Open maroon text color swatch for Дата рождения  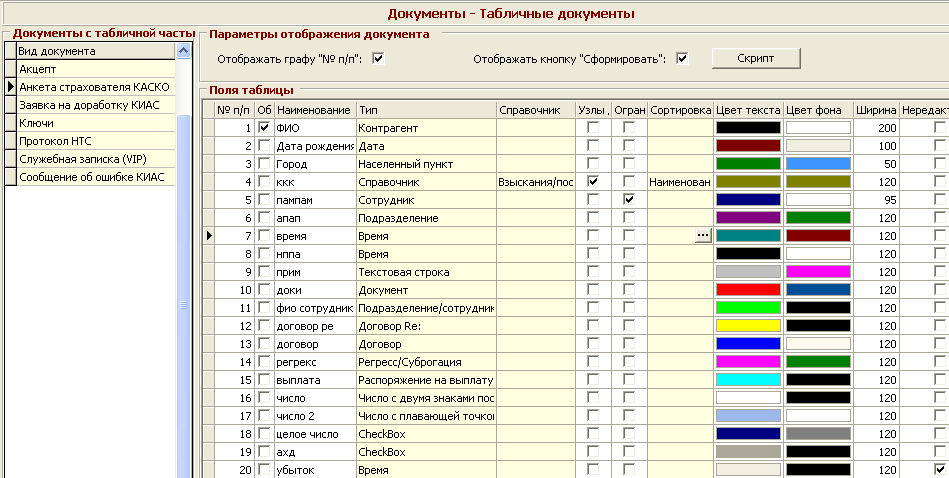tap(748, 146)
